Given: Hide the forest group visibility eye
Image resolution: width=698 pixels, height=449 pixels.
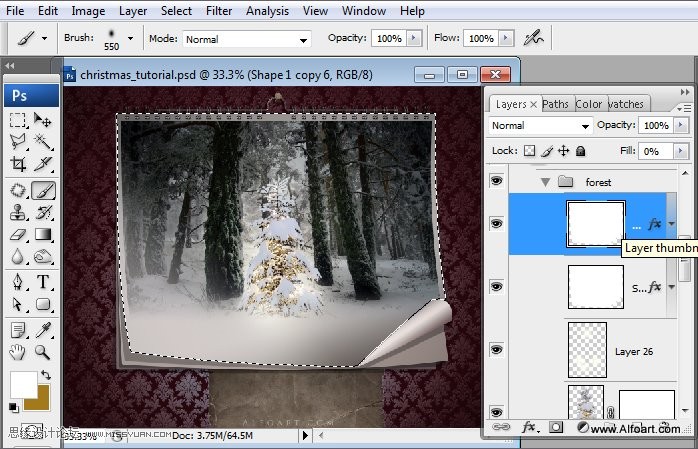Looking at the screenshot, I should [x=497, y=182].
